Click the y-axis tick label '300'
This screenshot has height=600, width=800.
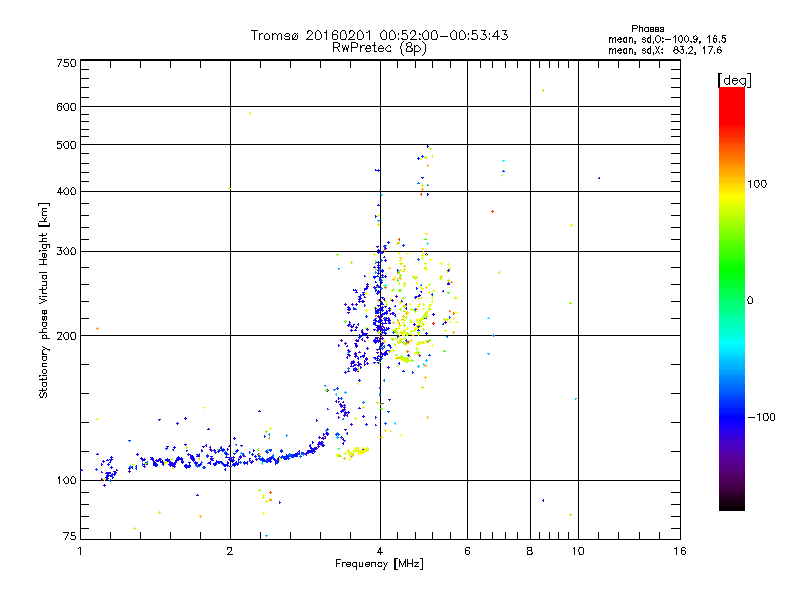66,252
